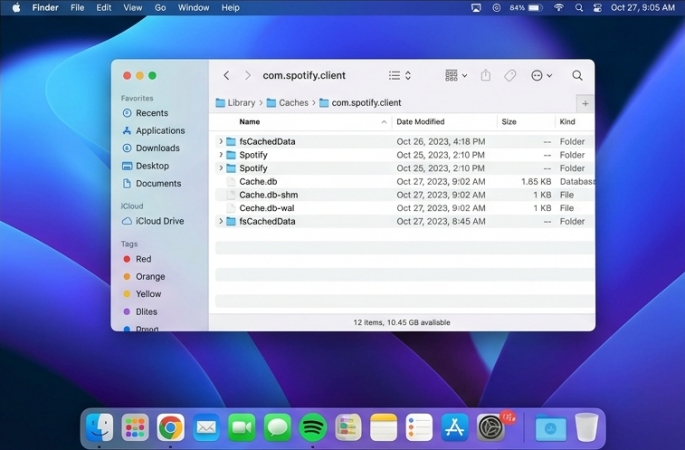Select the Cache.db file
685x450 pixels.
coord(405,181)
